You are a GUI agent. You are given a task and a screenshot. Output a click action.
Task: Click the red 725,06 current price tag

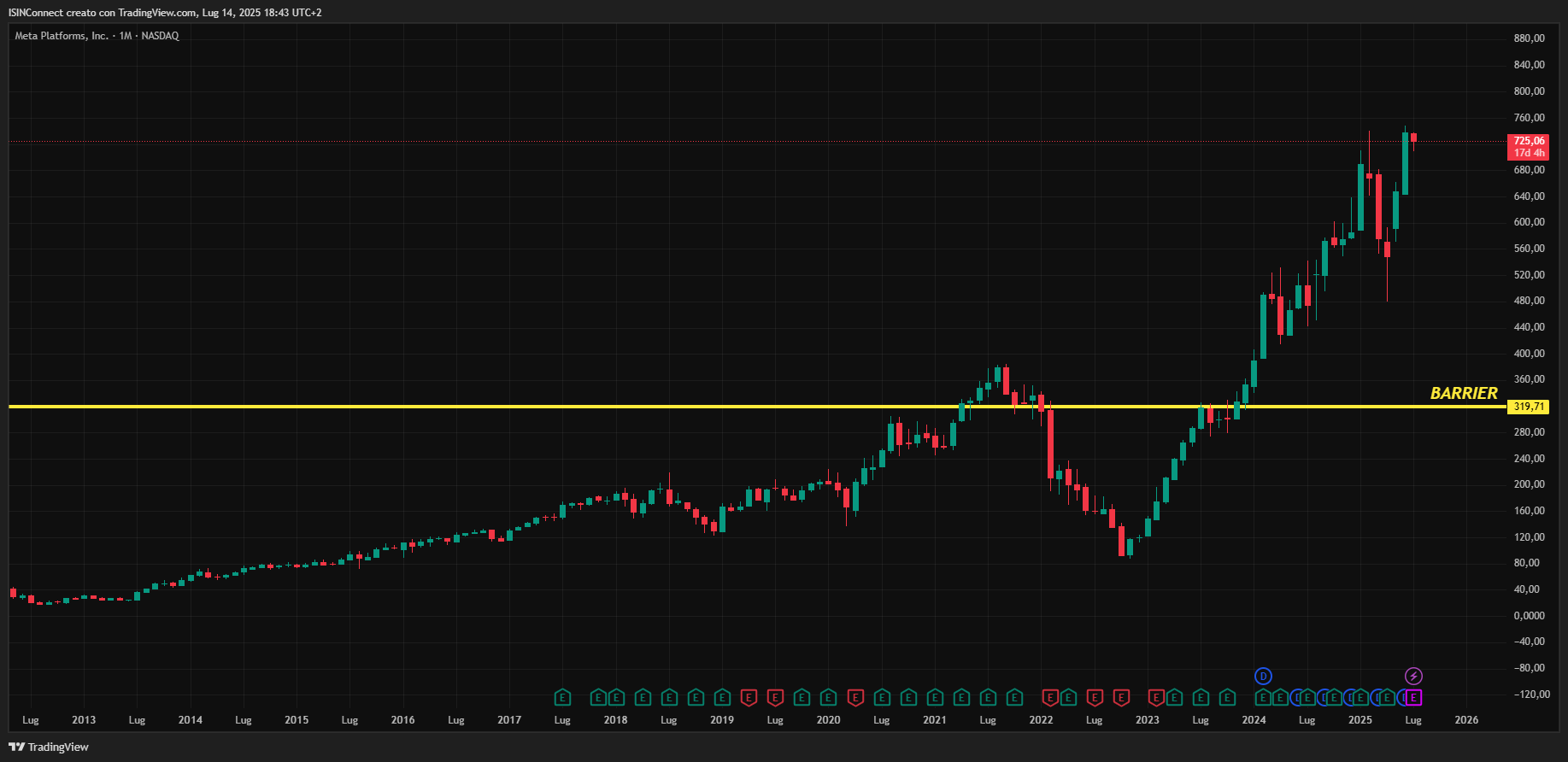point(1529,141)
